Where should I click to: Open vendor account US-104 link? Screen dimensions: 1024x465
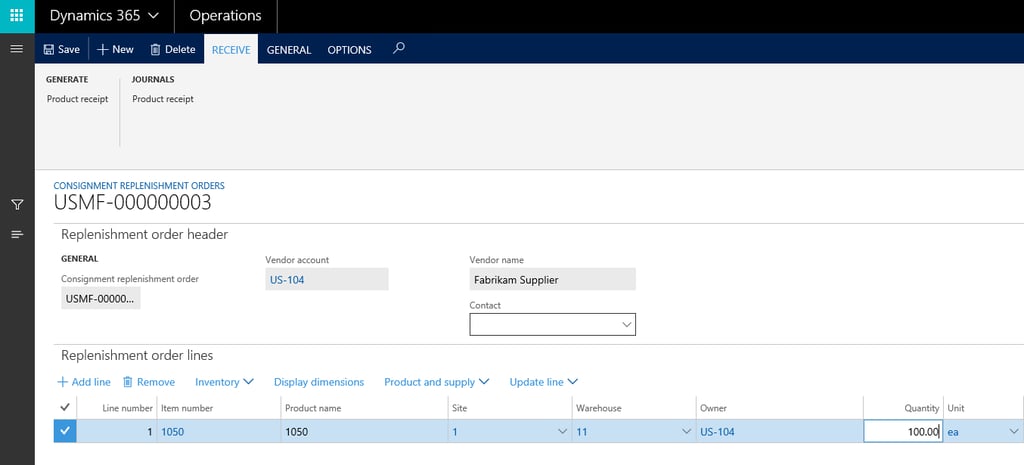tap(287, 280)
